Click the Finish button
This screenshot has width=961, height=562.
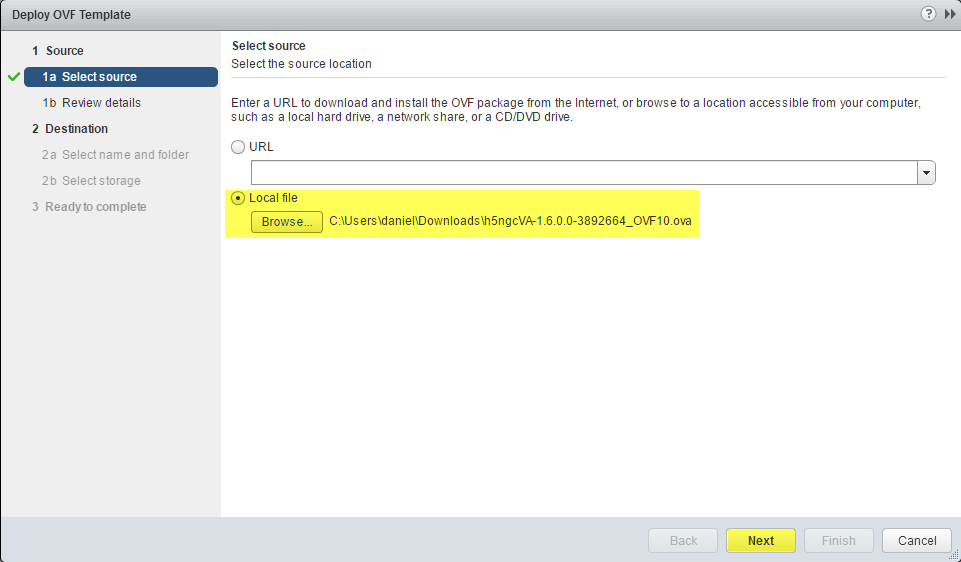coord(838,541)
